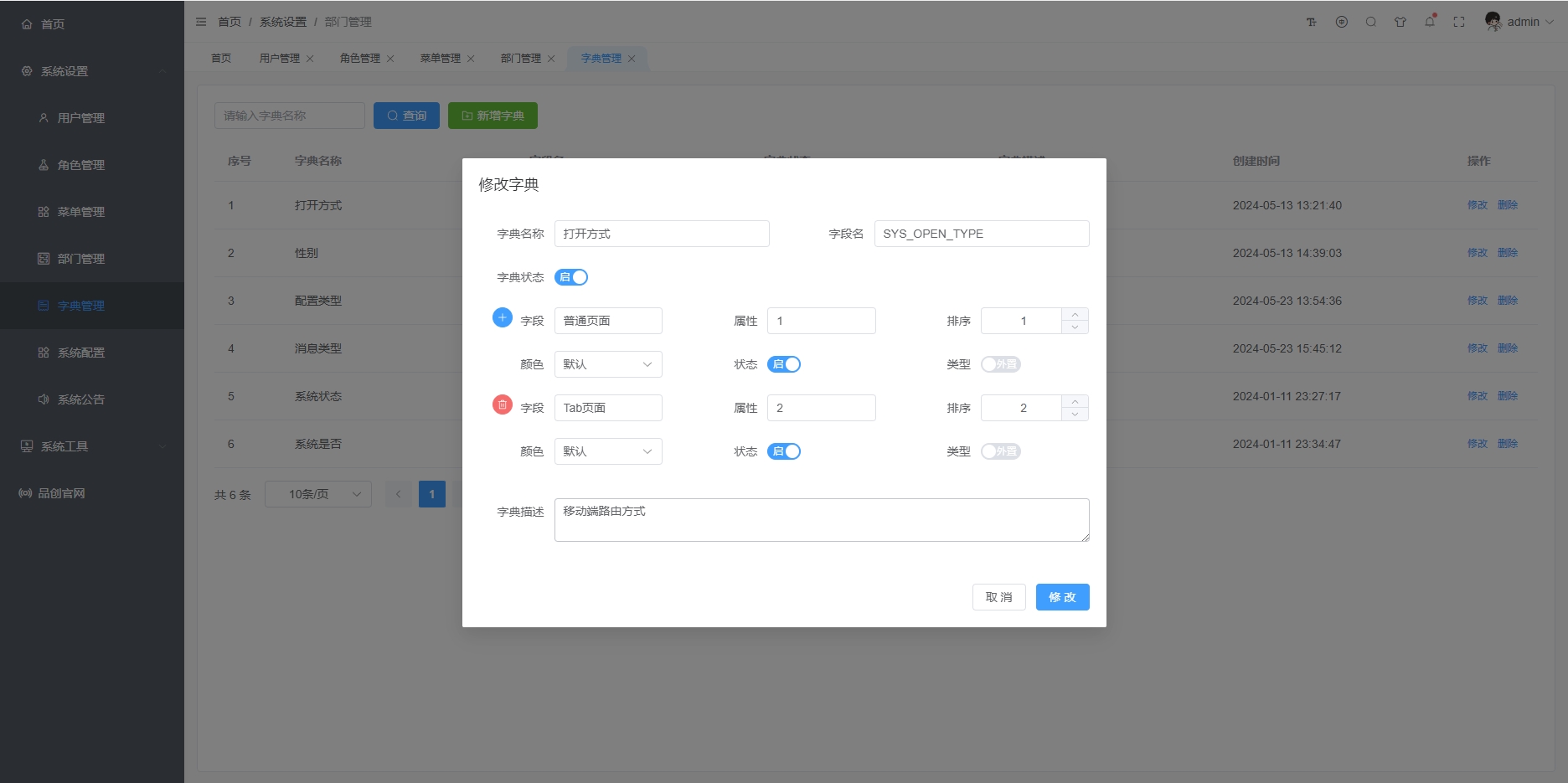Click the 字典描述 text area
Viewport: 1568px width, 783px height.
click(x=821, y=520)
